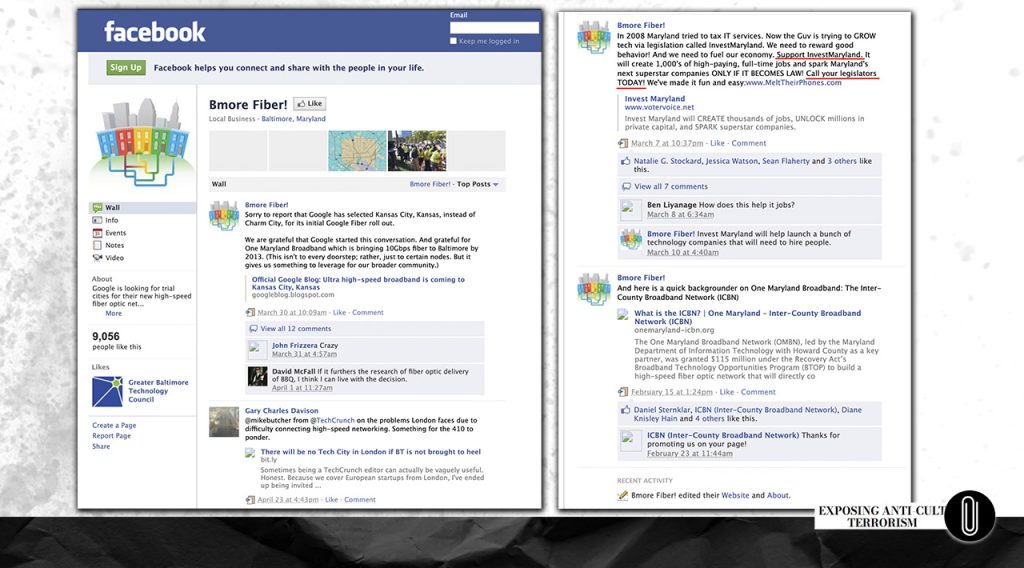Click the thumbs-up icon by Natalie G. Stockard

coord(626,161)
